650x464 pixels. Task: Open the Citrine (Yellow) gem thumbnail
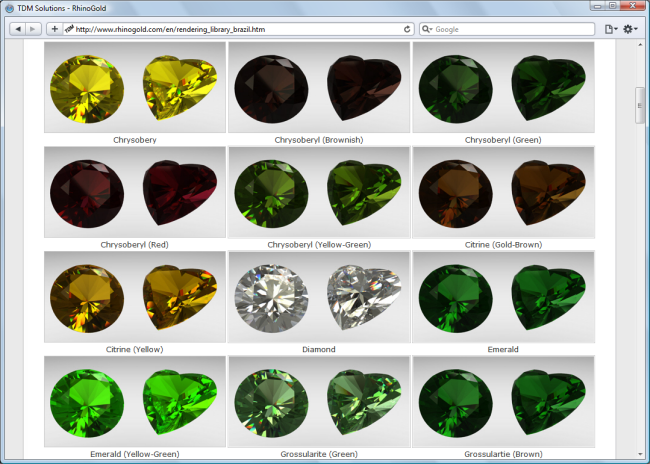[x=135, y=297]
